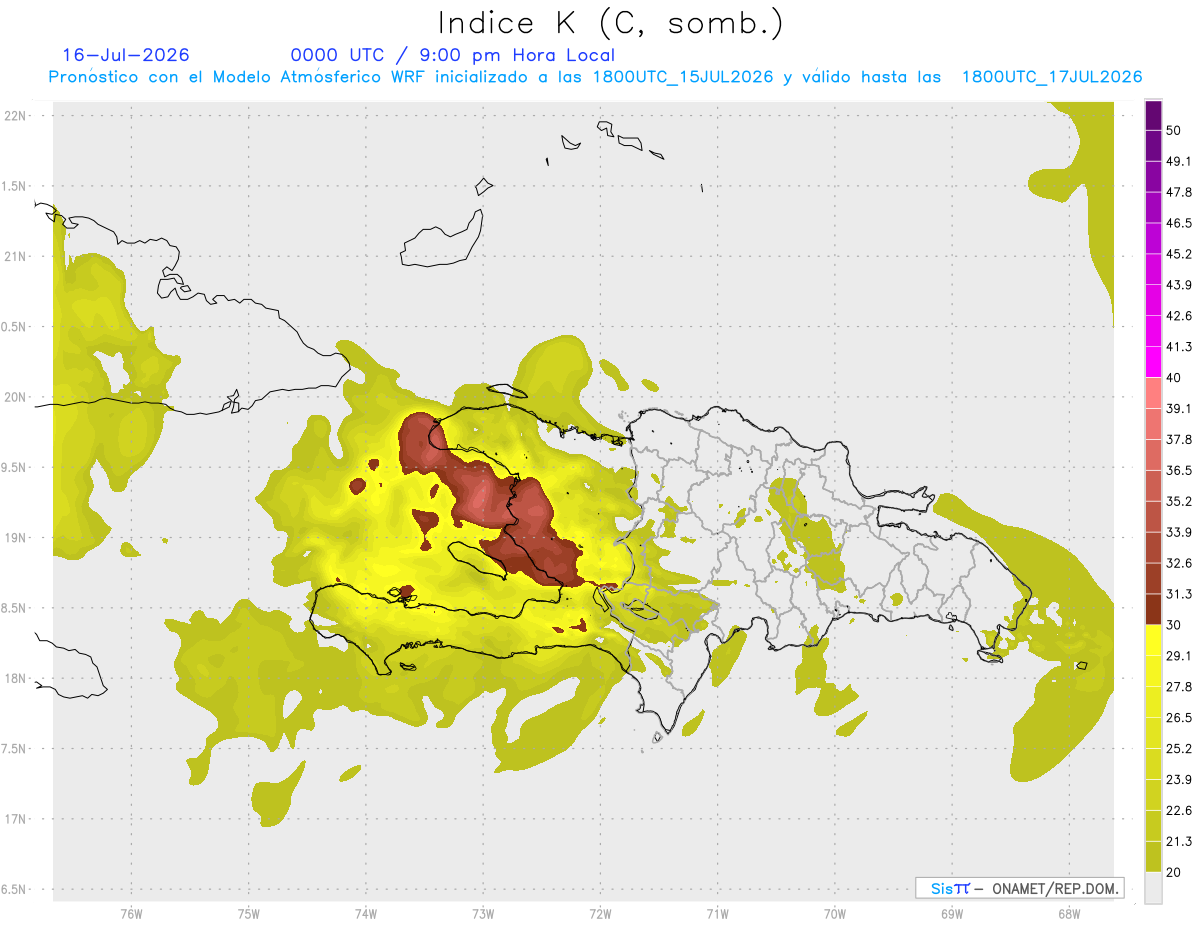
Task: Click the legend label "27.8"
Action: [1179, 687]
